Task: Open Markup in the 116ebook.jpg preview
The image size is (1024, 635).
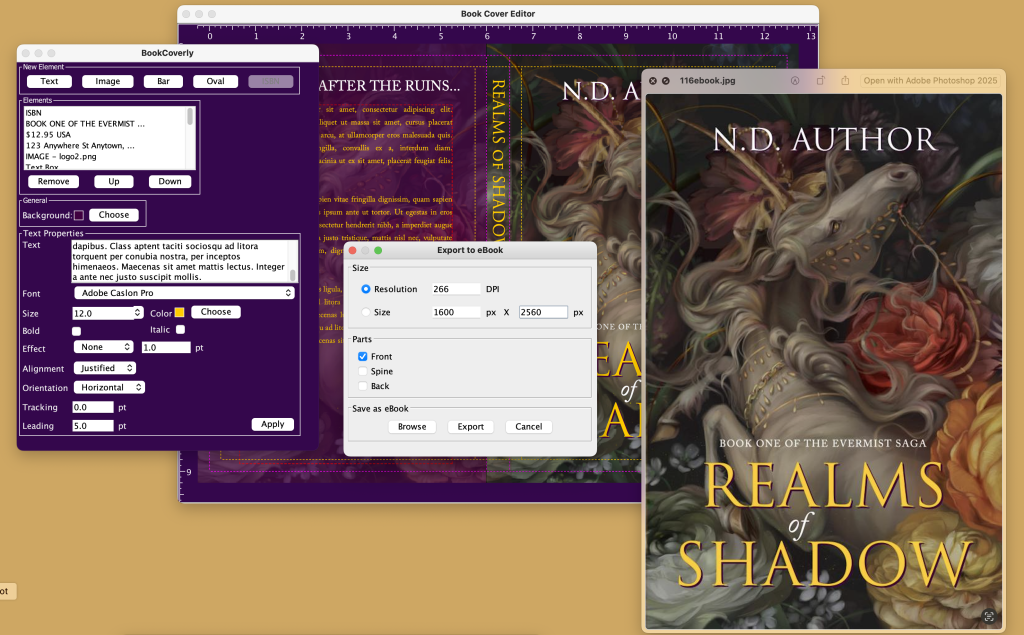Action: pos(795,81)
